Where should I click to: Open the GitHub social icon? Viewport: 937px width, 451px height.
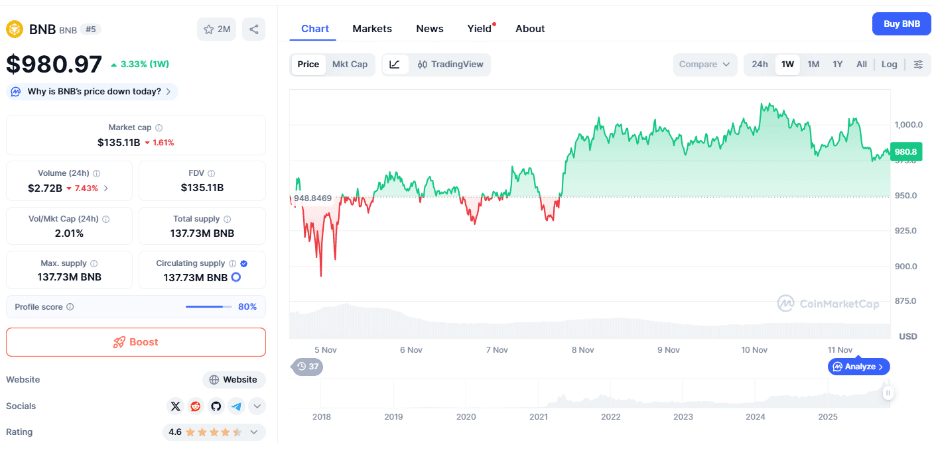click(x=216, y=406)
